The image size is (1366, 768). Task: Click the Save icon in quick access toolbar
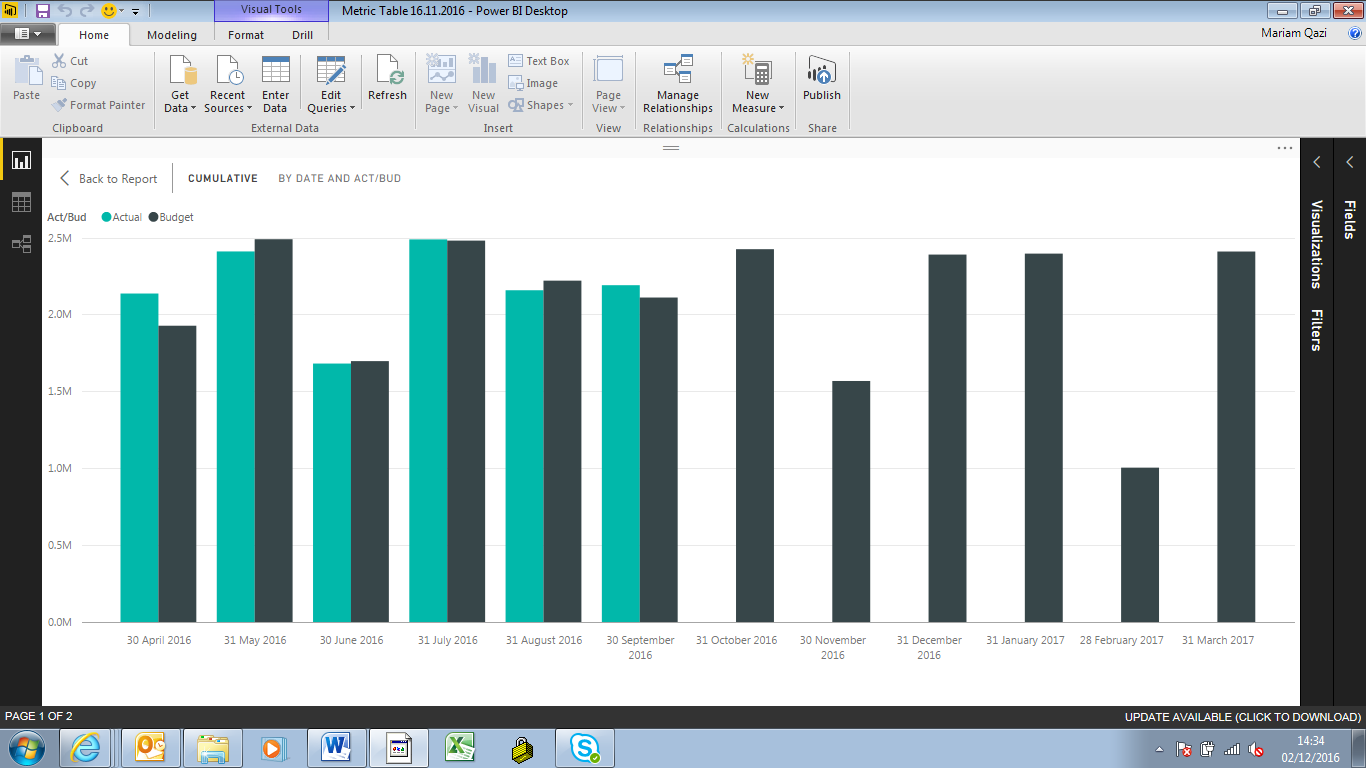click(42, 11)
